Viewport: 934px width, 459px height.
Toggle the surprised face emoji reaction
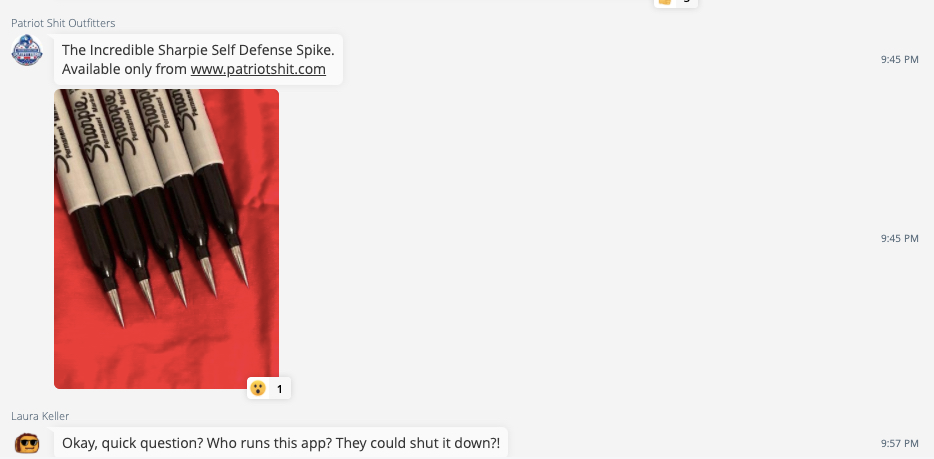tap(258, 389)
